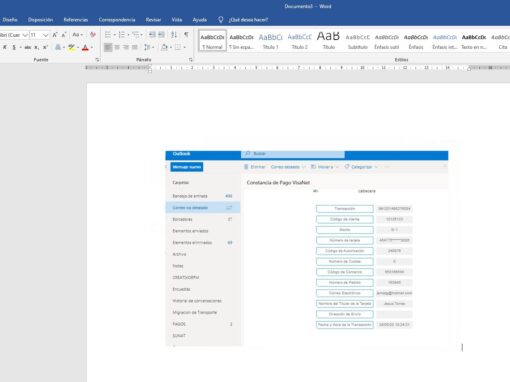The width and height of the screenshot is (510, 382).
Task: Apply the Texto en negrita style
Action: [474, 41]
